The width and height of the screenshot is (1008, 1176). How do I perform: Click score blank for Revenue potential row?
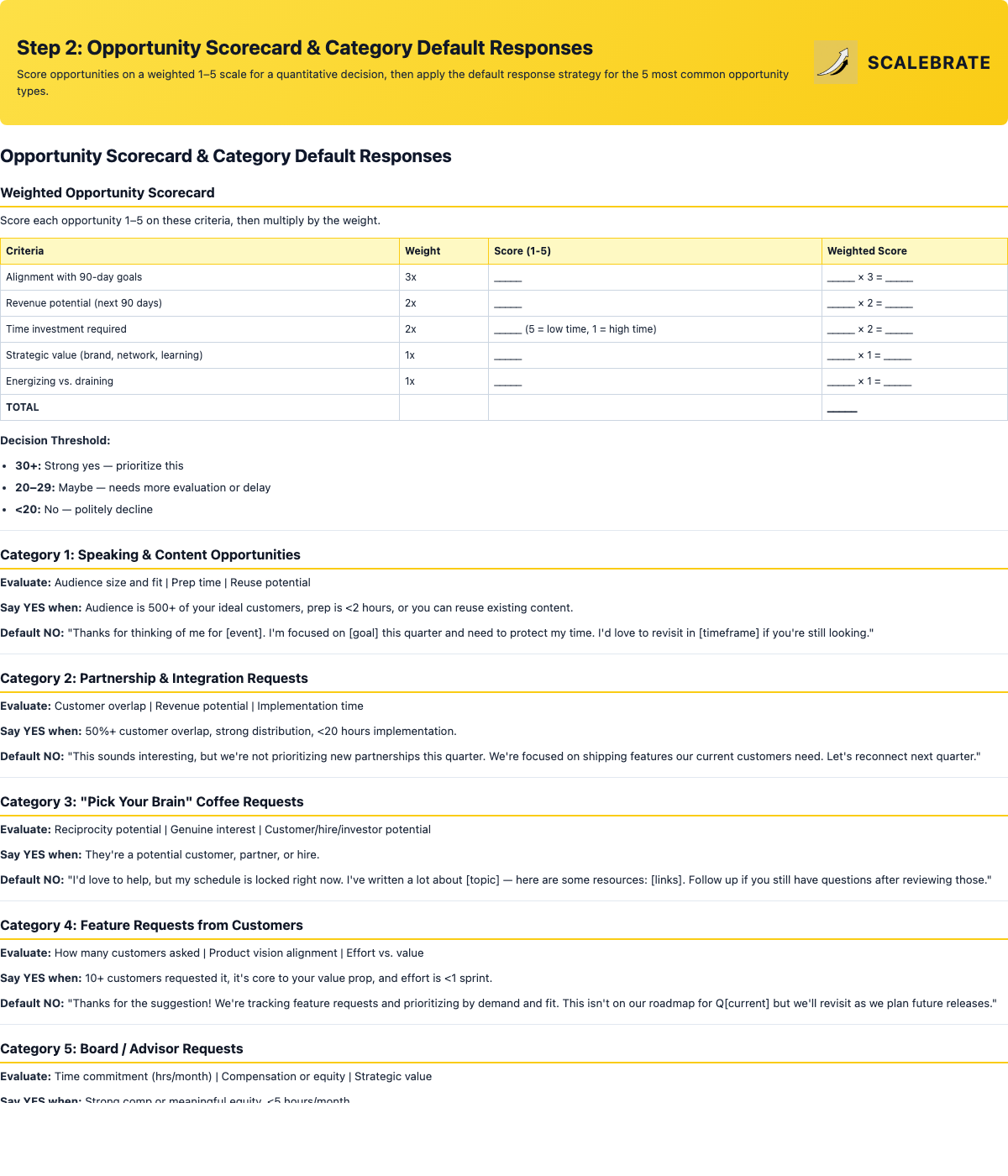pyautogui.click(x=507, y=304)
